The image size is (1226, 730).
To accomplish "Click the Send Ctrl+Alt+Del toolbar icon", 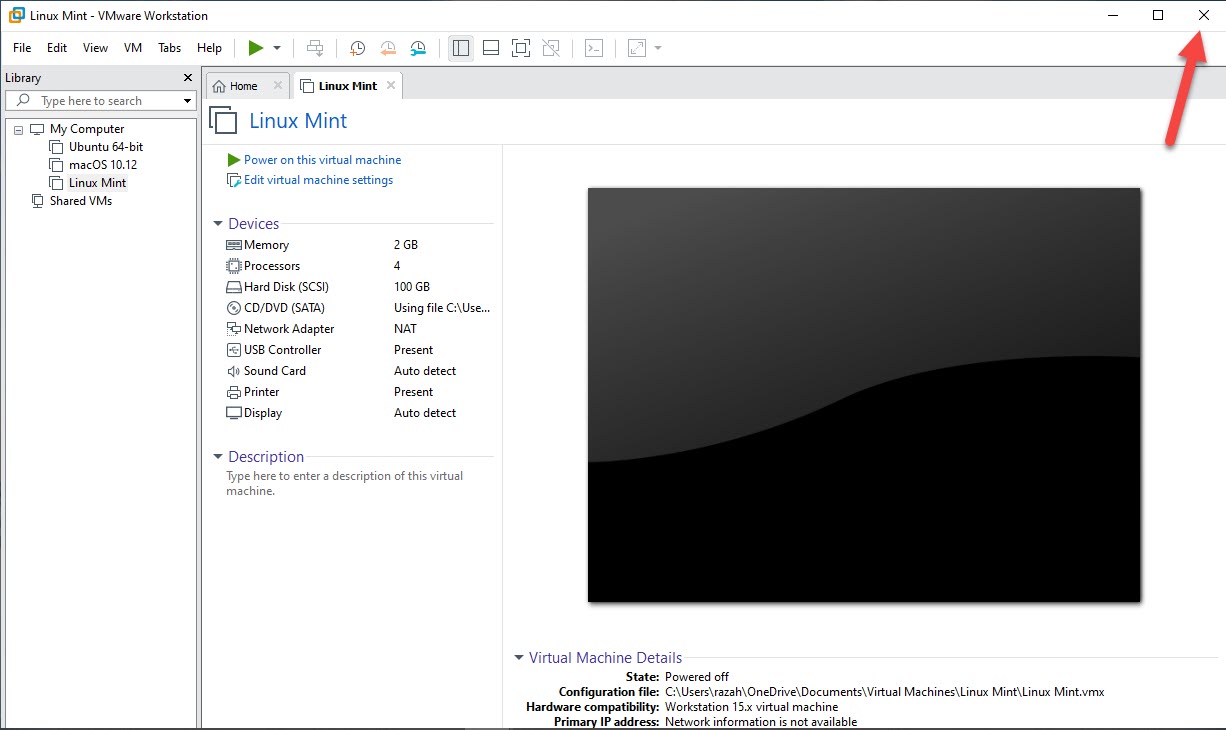I will tap(315, 48).
